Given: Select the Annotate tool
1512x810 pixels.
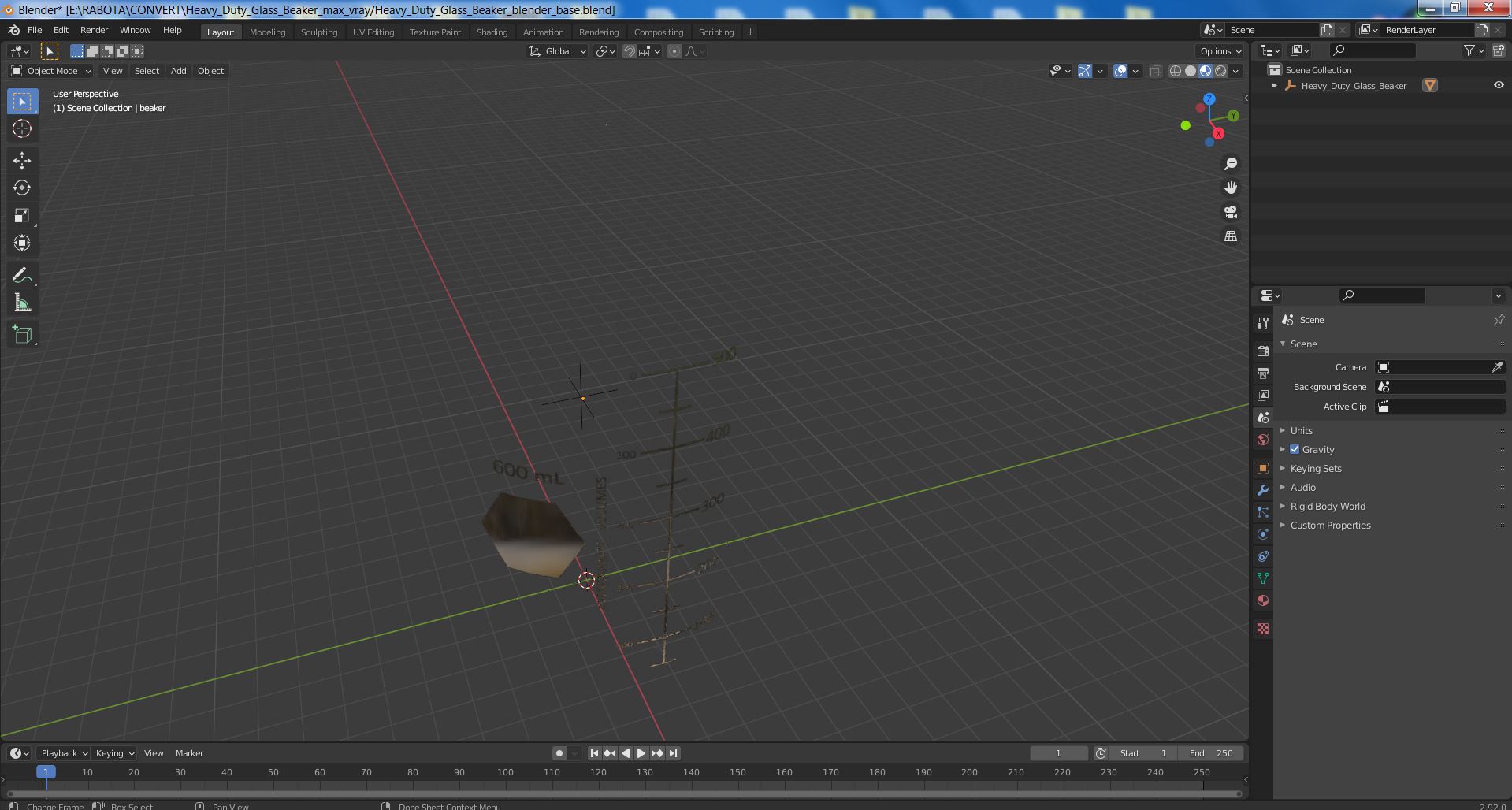Looking at the screenshot, I should tap(22, 275).
